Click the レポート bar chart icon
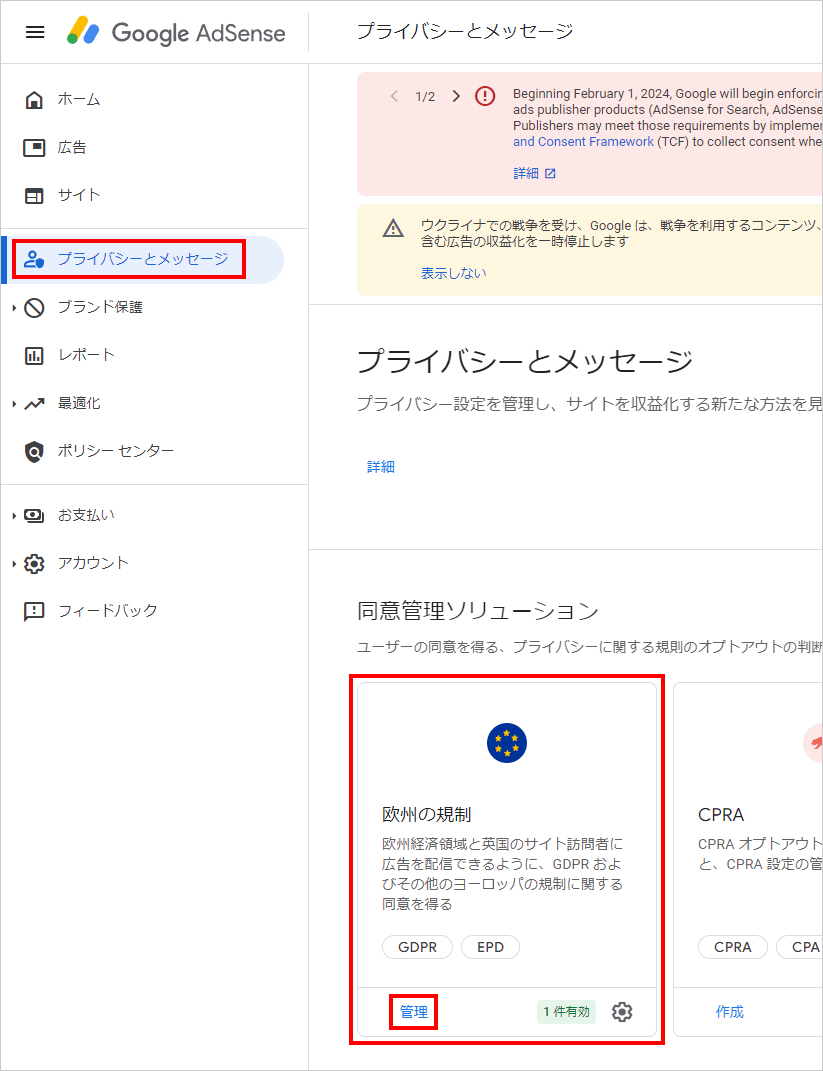The height and width of the screenshot is (1071, 823). 34,356
